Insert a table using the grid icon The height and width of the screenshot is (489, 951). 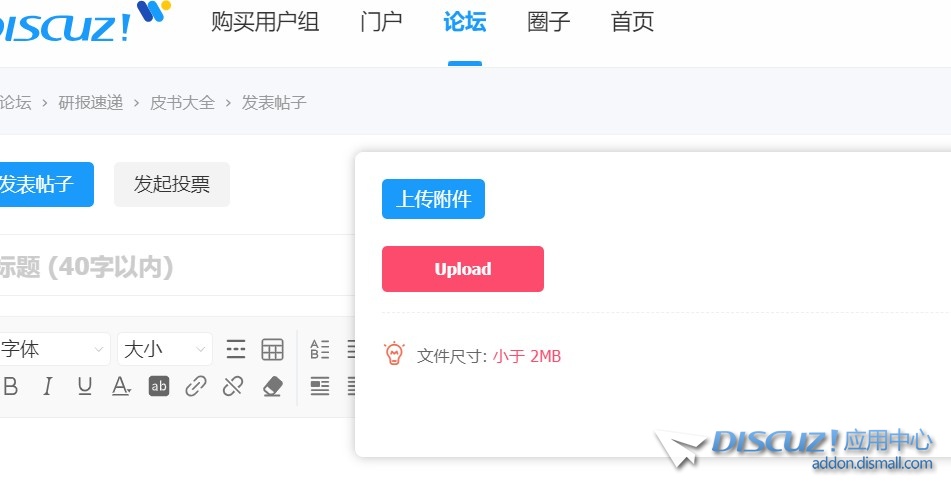pos(272,349)
